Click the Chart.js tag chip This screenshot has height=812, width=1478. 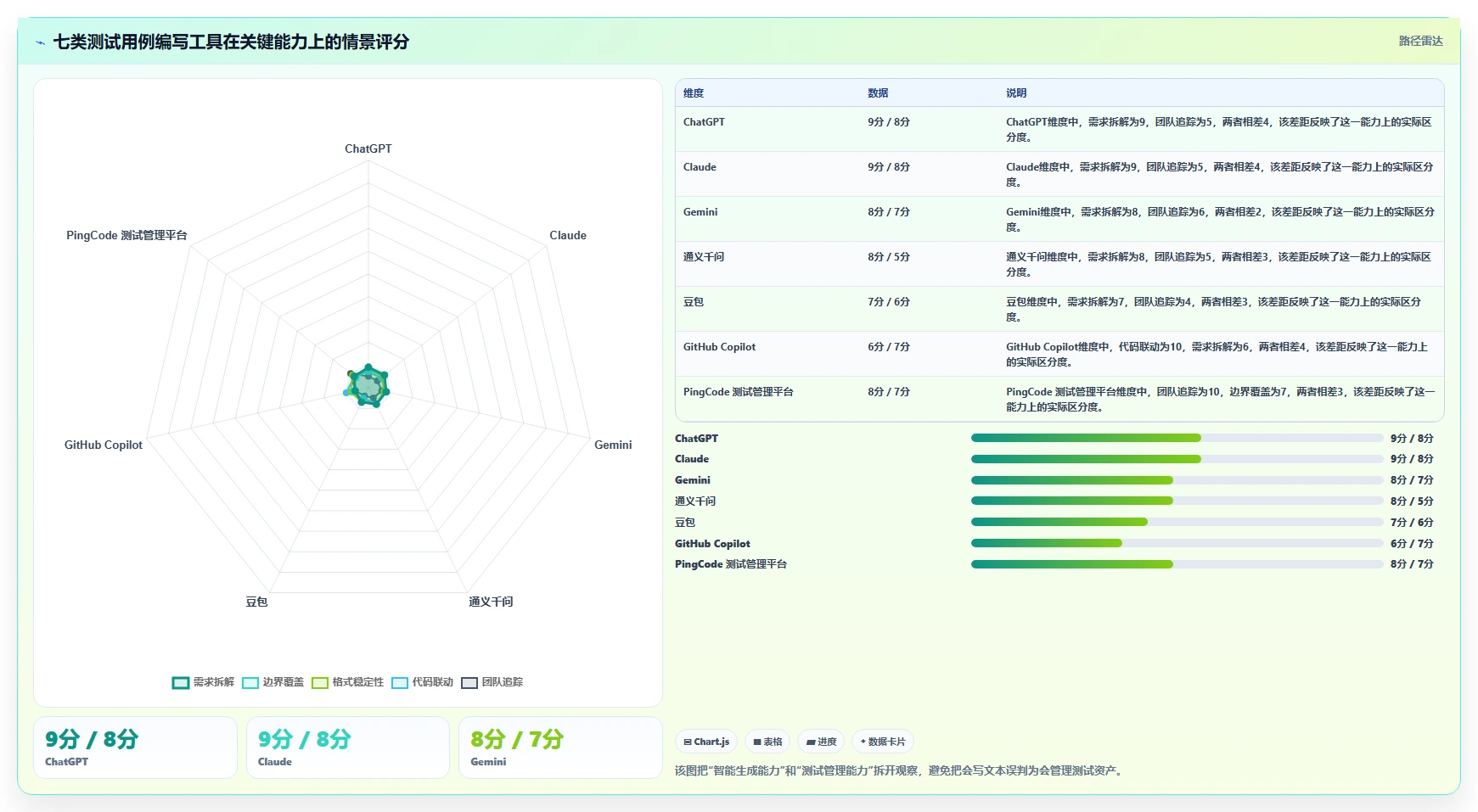706,742
